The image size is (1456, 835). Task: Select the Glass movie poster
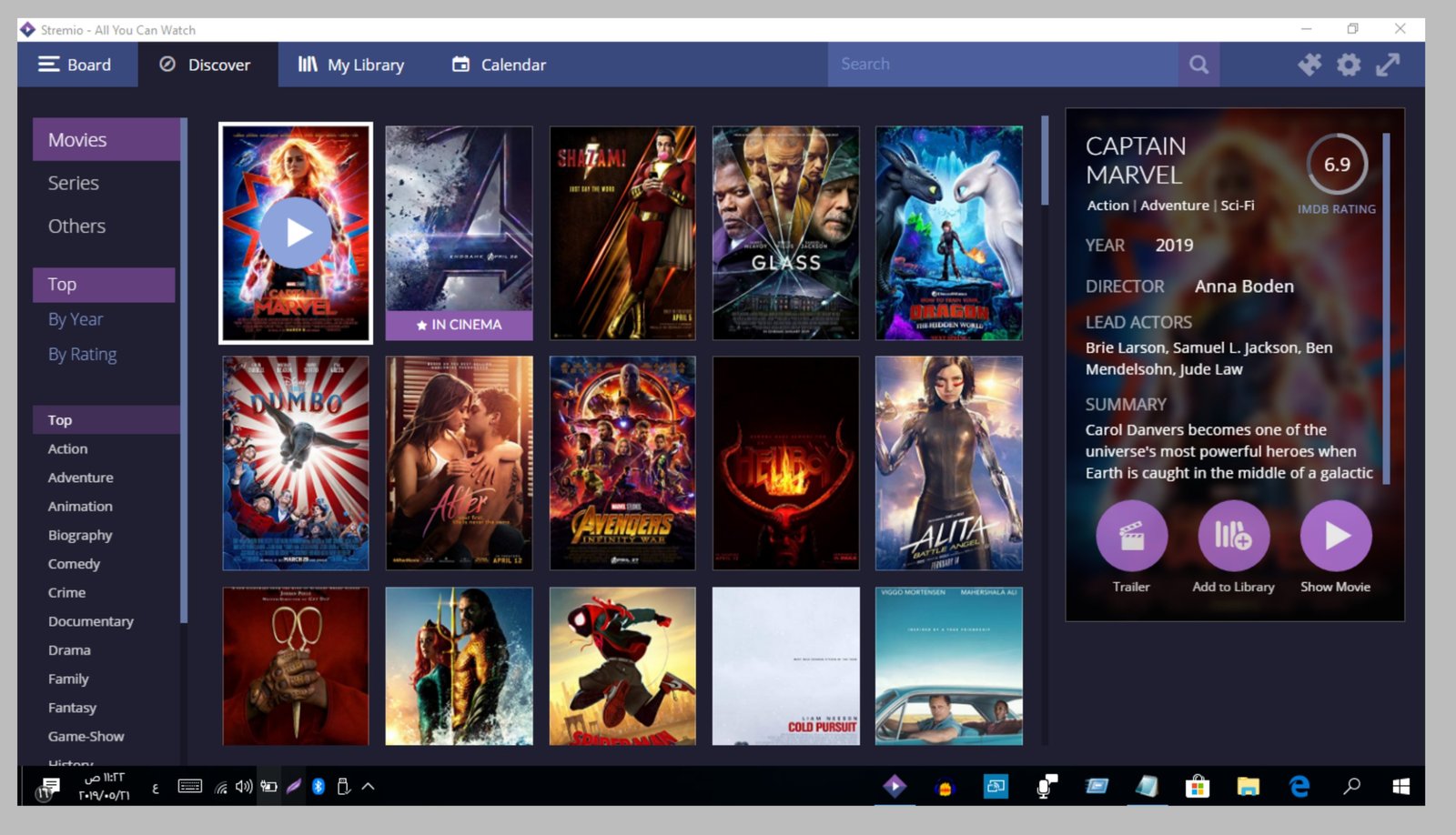click(785, 233)
